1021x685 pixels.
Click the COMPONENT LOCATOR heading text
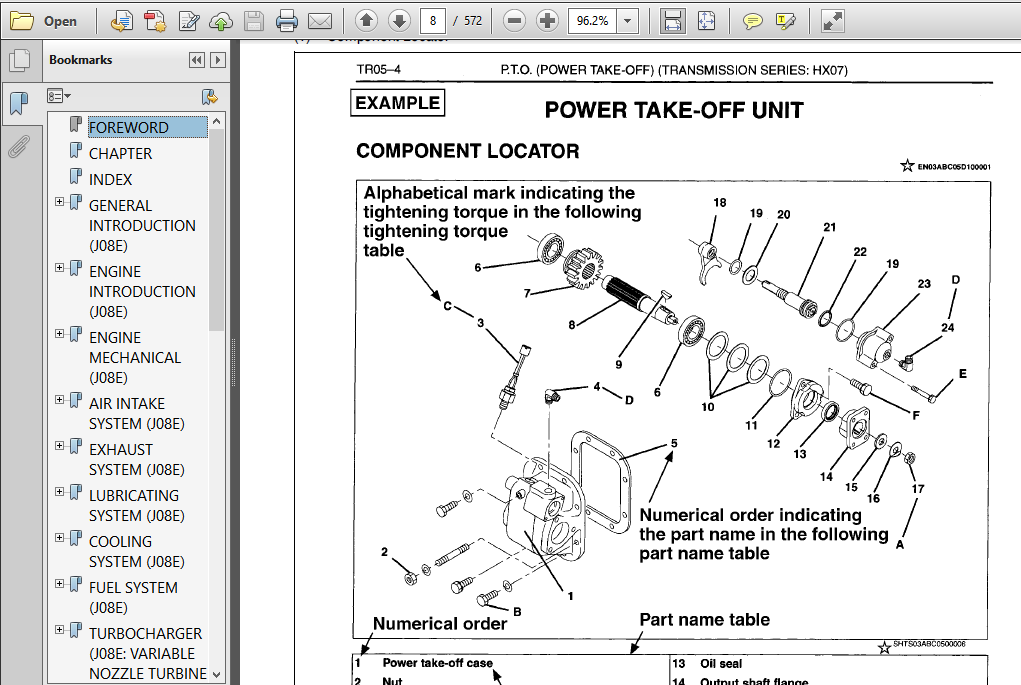tap(468, 151)
